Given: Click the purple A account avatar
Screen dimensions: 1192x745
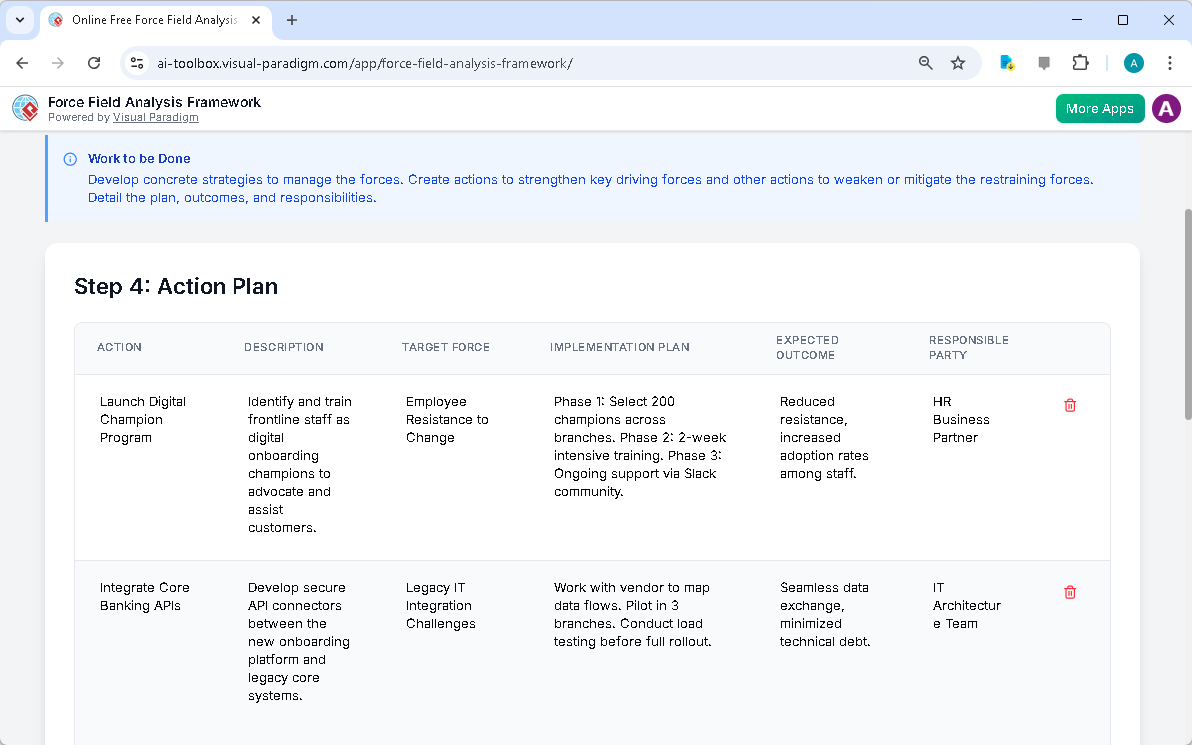Looking at the screenshot, I should point(1166,108).
